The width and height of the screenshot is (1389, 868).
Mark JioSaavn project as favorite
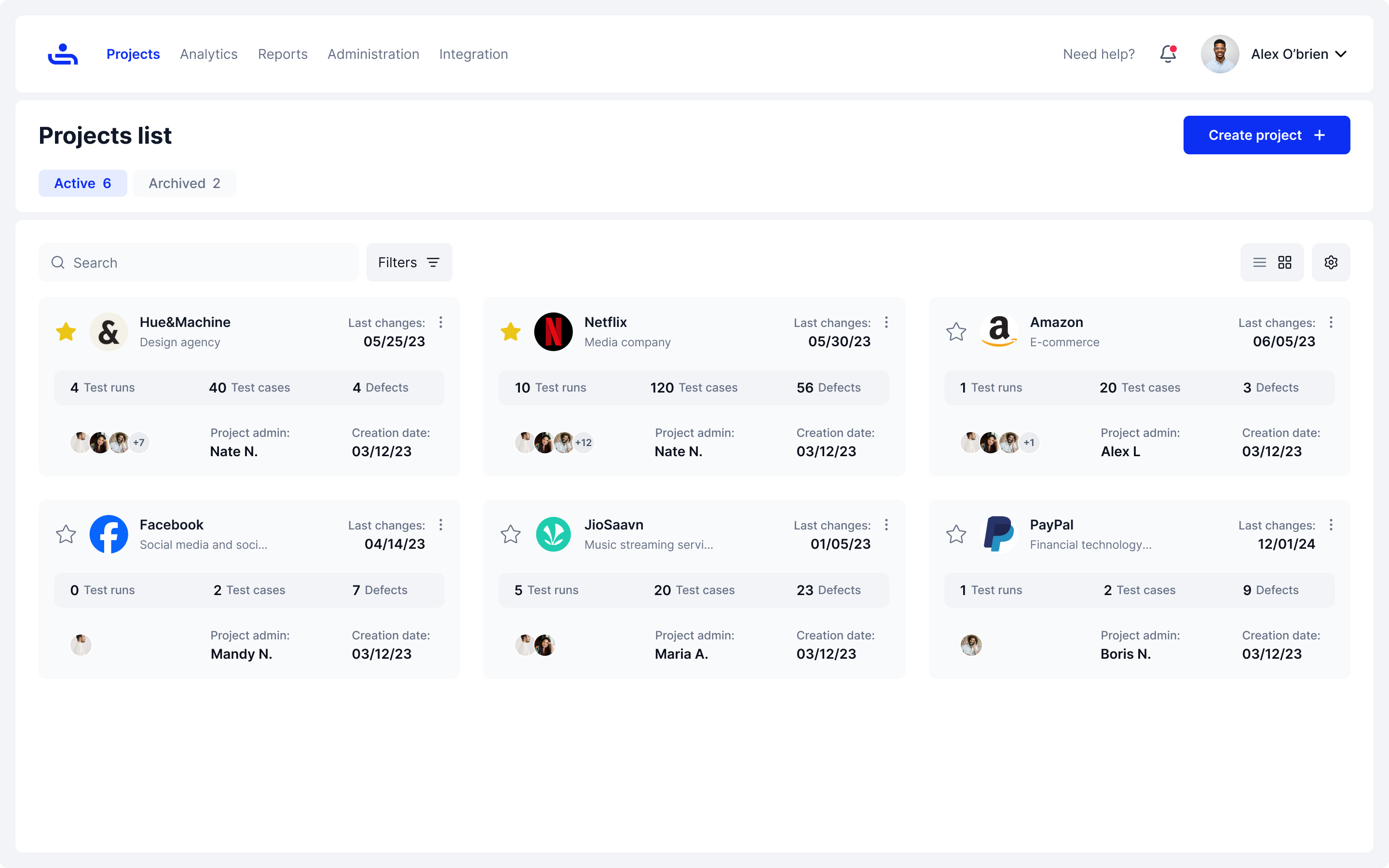(x=510, y=534)
